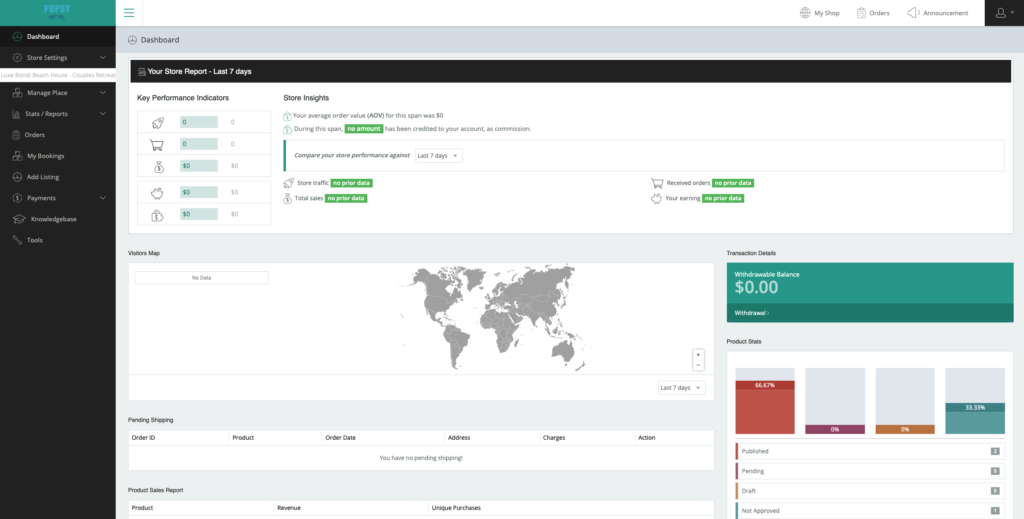The image size is (1024, 519).
Task: Click the hamburger menu icon
Action: pyautogui.click(x=129, y=13)
